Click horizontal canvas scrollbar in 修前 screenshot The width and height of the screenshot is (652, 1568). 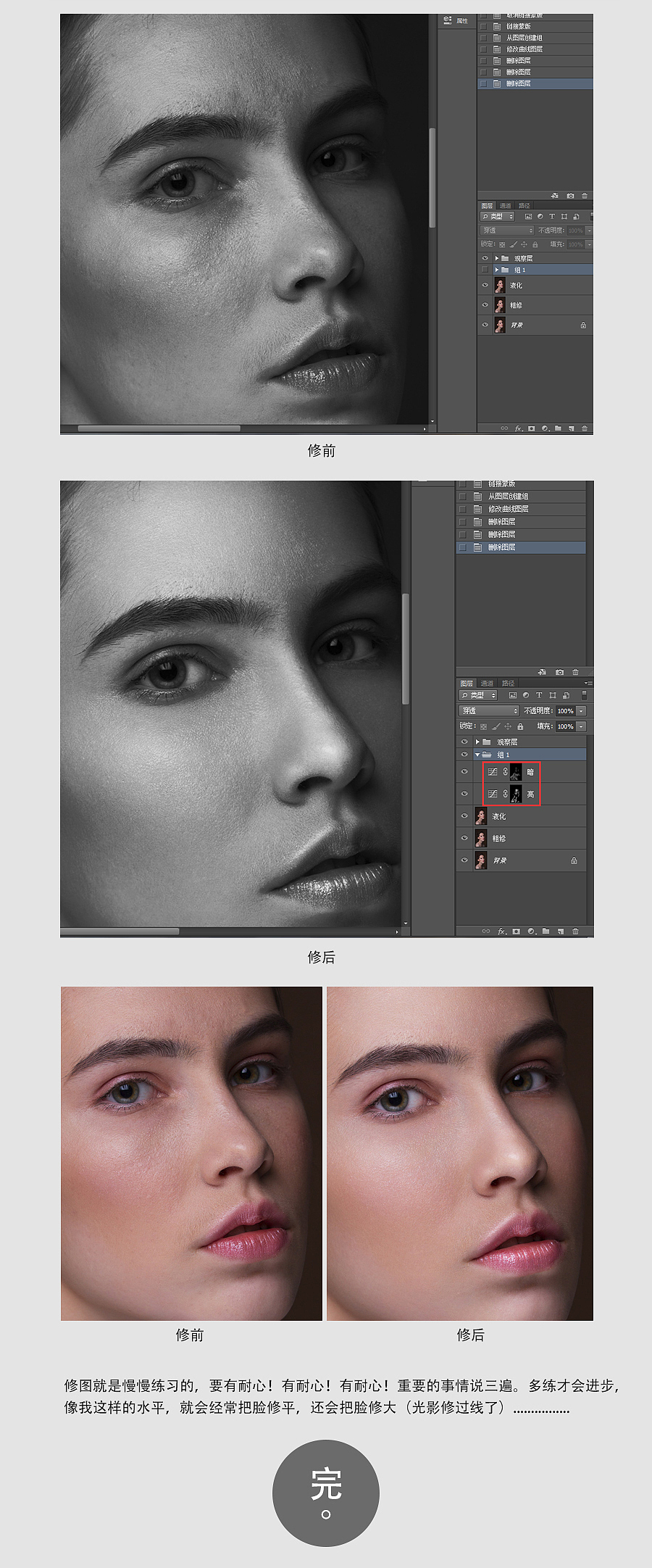(159, 428)
